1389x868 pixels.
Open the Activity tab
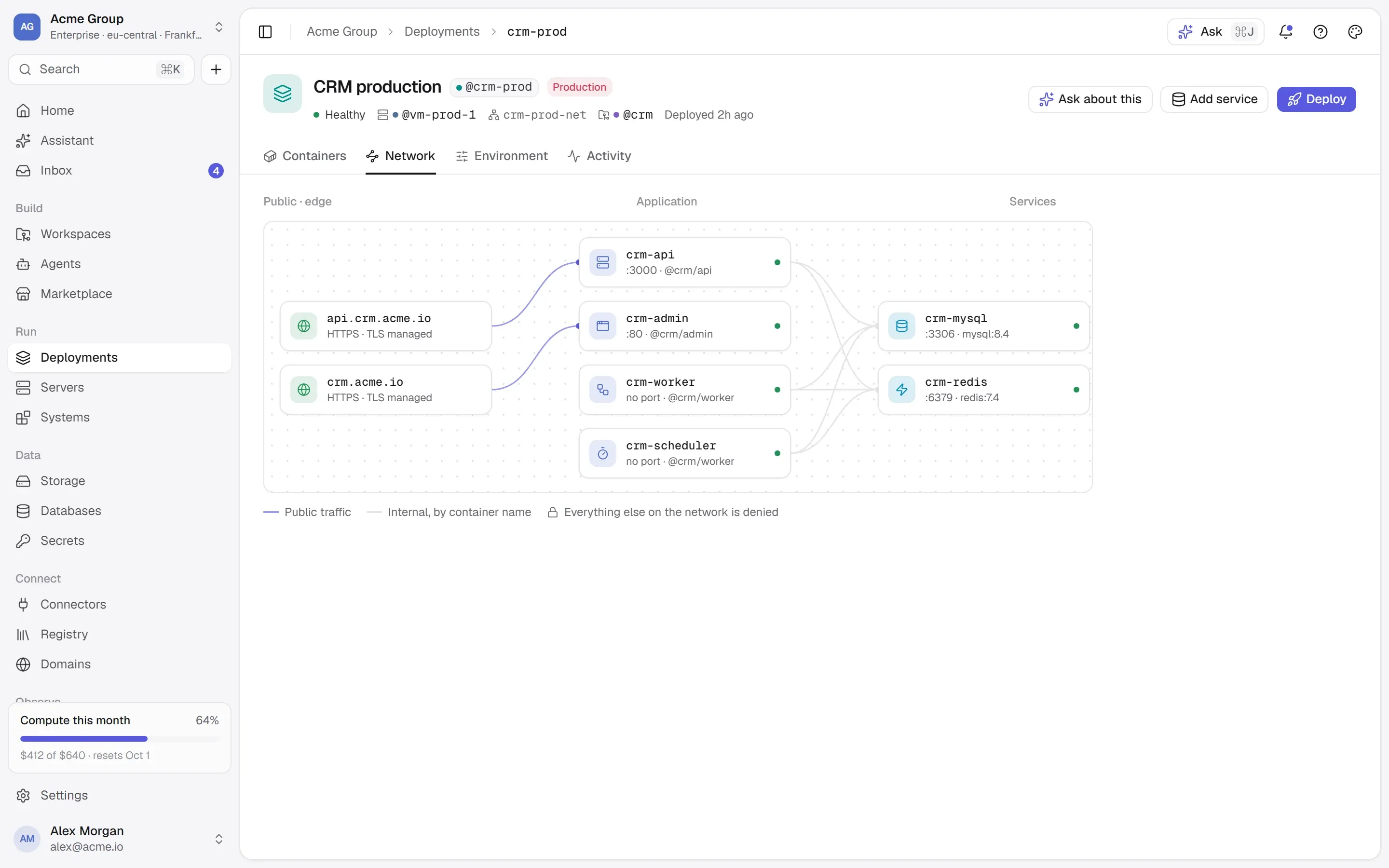(599, 156)
